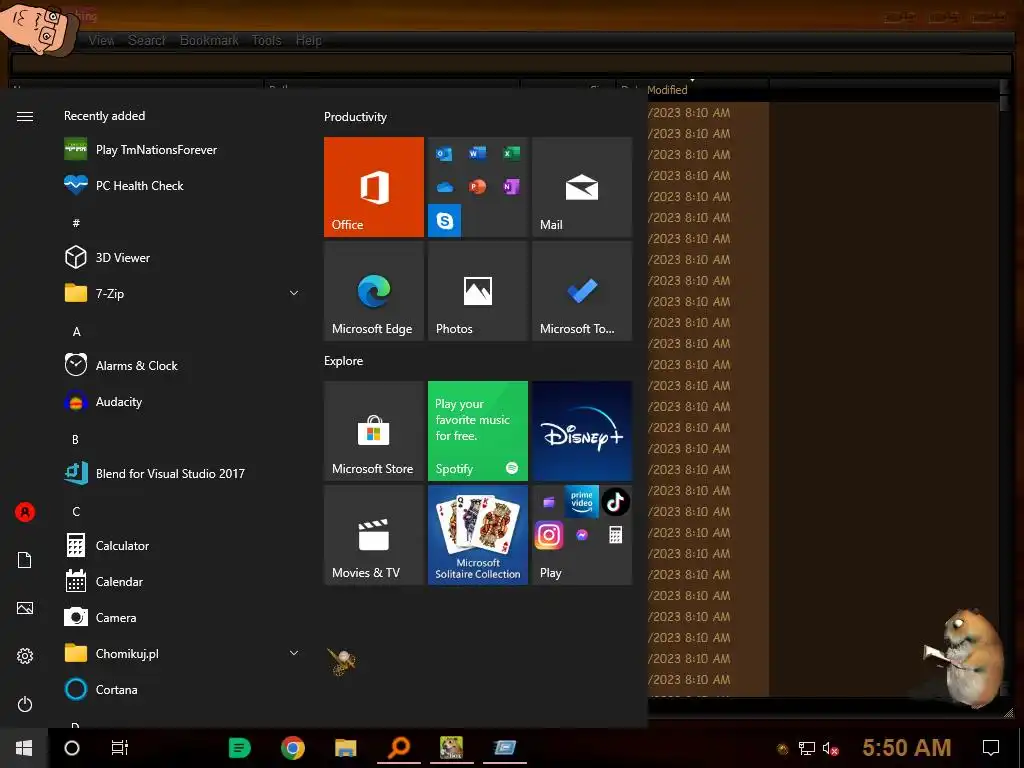
Task: Open the green notes app on taskbar
Action: point(240,748)
